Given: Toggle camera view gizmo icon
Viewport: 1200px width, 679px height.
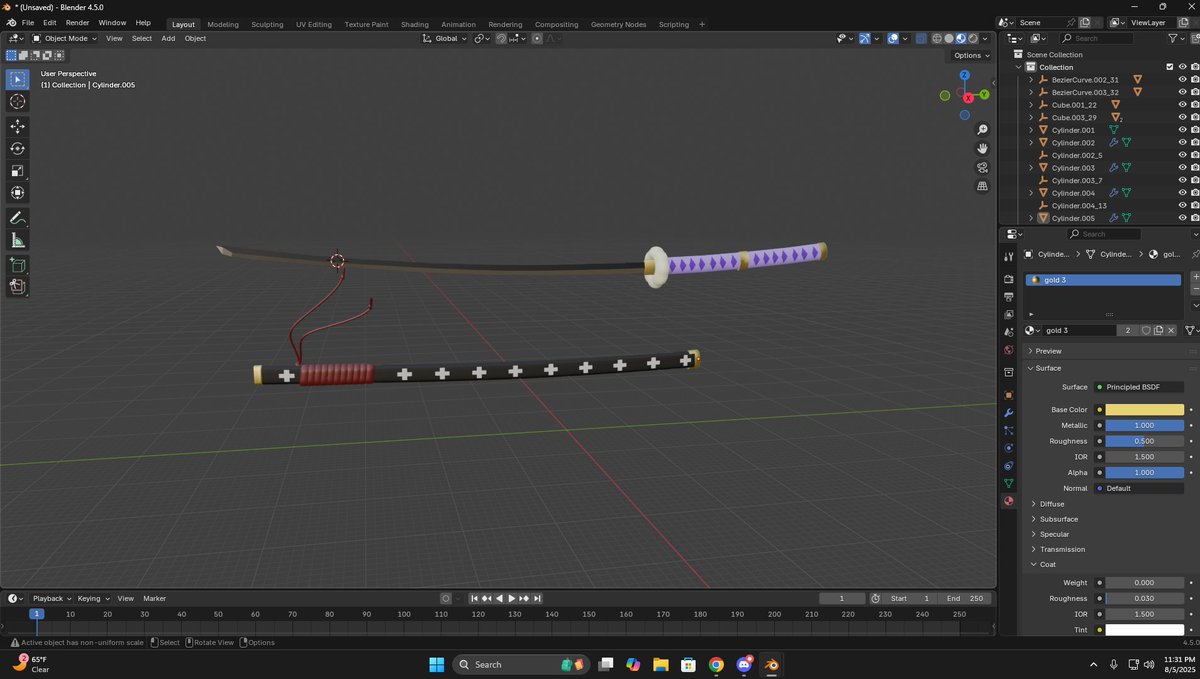Looking at the screenshot, I should [x=982, y=167].
